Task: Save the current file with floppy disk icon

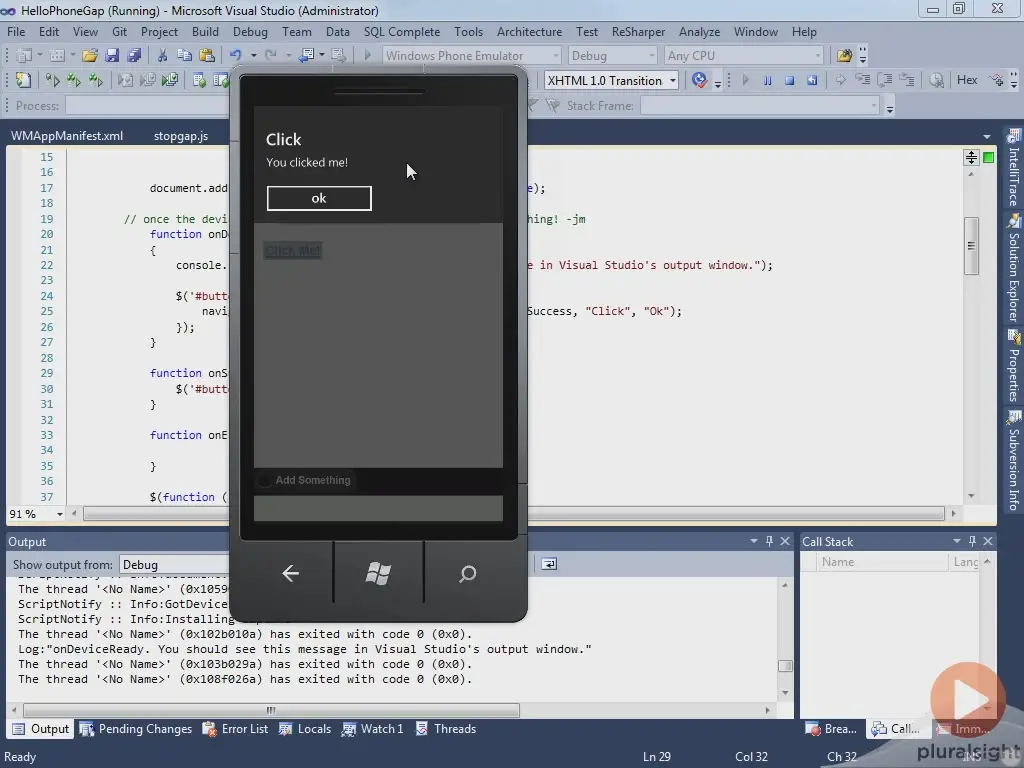Action: [113, 55]
